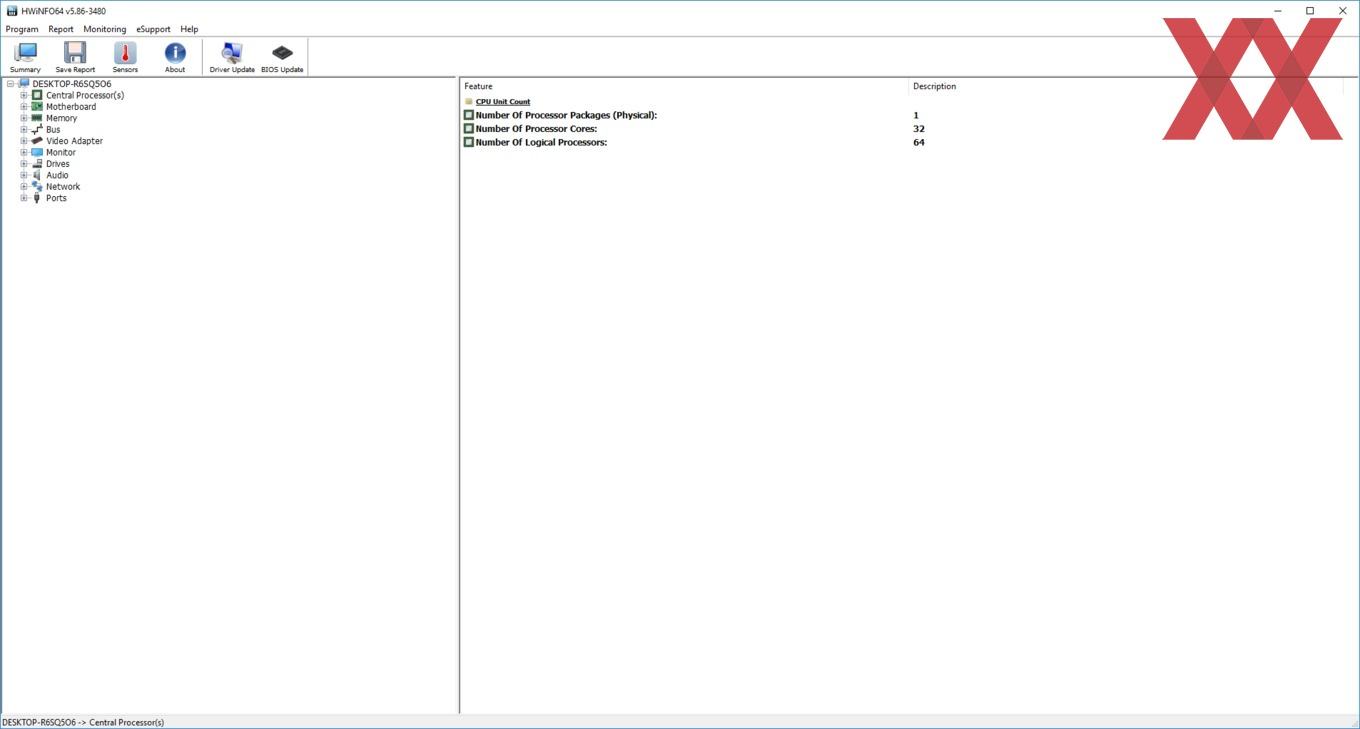Click the Description column header

[1125, 86]
